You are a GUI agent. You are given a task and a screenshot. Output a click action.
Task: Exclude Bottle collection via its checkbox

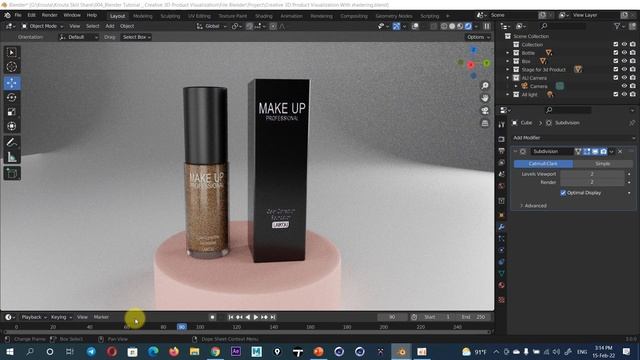point(616,53)
